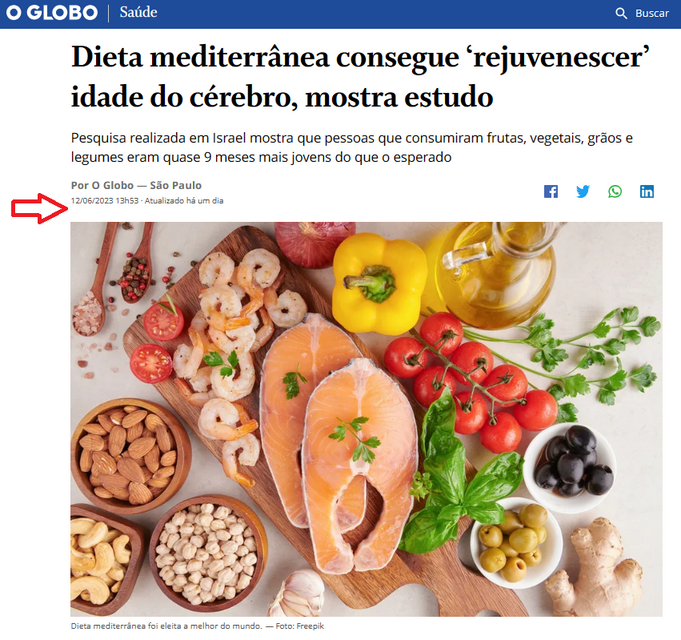Screen dimensions: 681x640
Task: Click the yellow bell pepper in image
Action: coord(379,282)
